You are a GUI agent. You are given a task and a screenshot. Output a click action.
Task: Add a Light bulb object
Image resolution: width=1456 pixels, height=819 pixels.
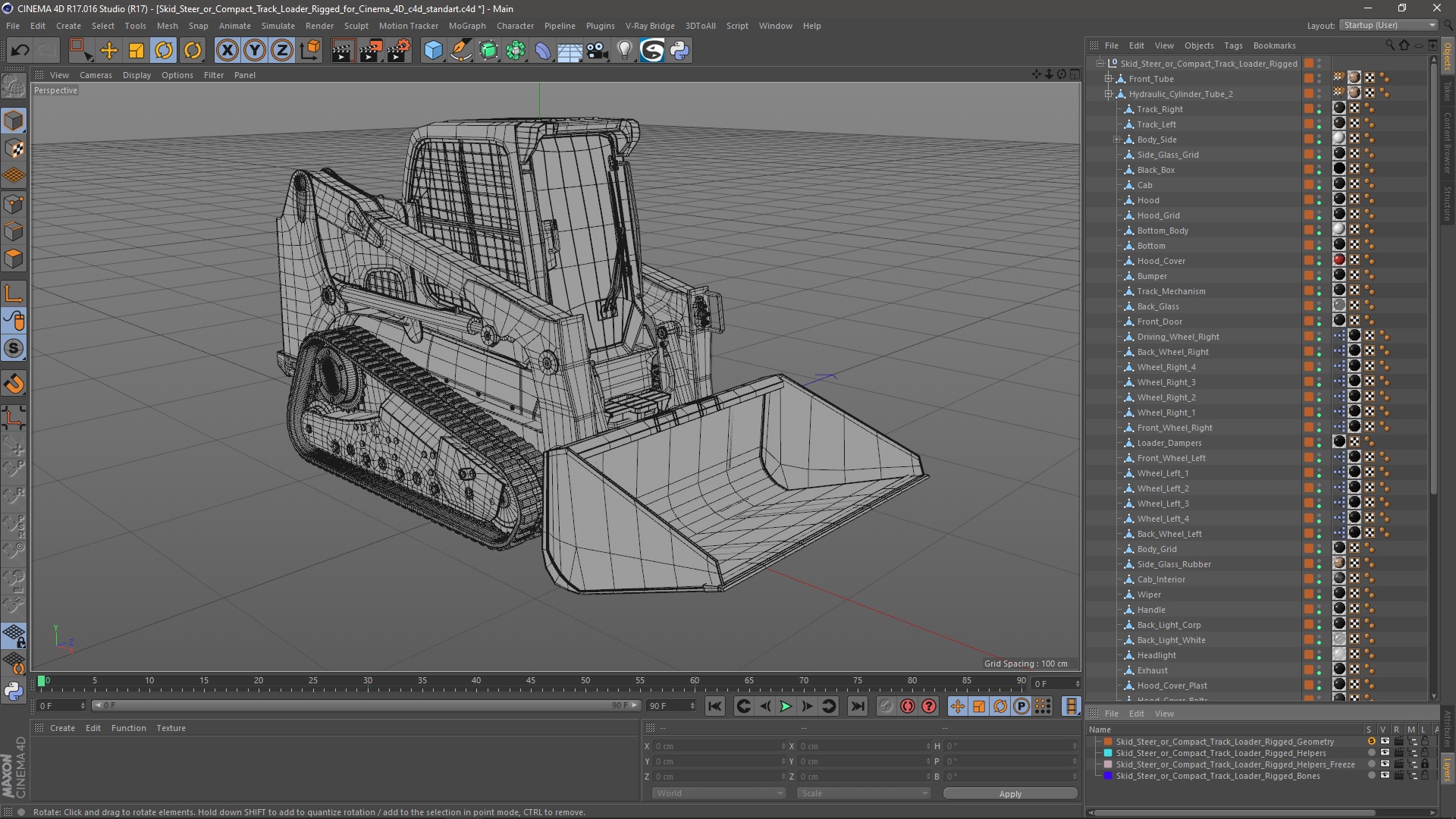(625, 51)
